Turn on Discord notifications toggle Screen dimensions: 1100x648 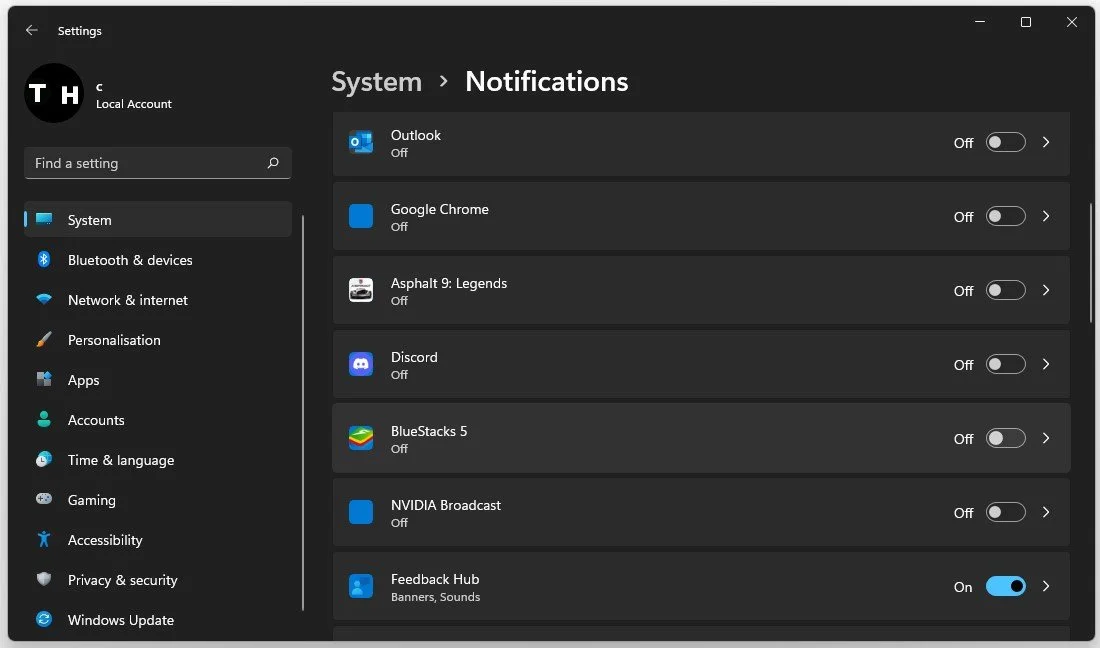[x=1005, y=364]
